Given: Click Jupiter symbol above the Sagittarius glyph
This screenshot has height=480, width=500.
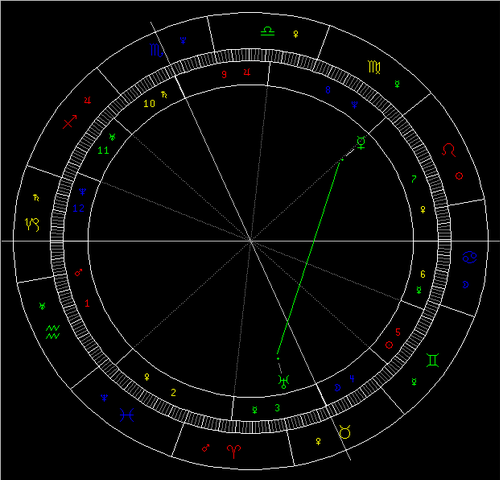Looking at the screenshot, I should point(87,100).
